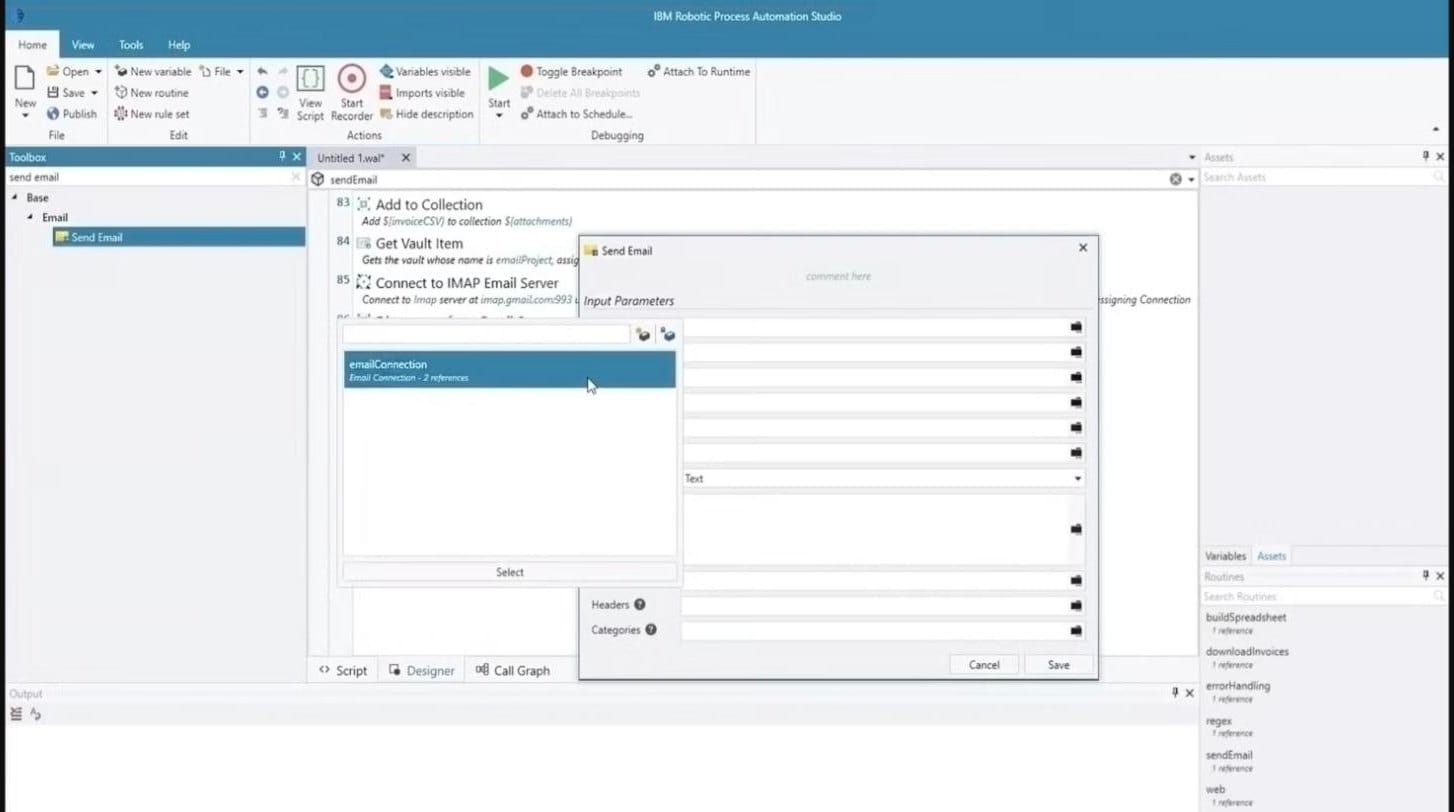Image resolution: width=1454 pixels, height=812 pixels.
Task: Expand the Open dropdown arrow
Action: point(98,72)
